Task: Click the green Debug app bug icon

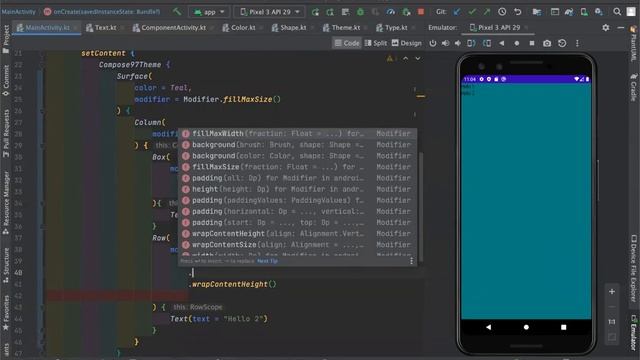Action: tap(360, 12)
